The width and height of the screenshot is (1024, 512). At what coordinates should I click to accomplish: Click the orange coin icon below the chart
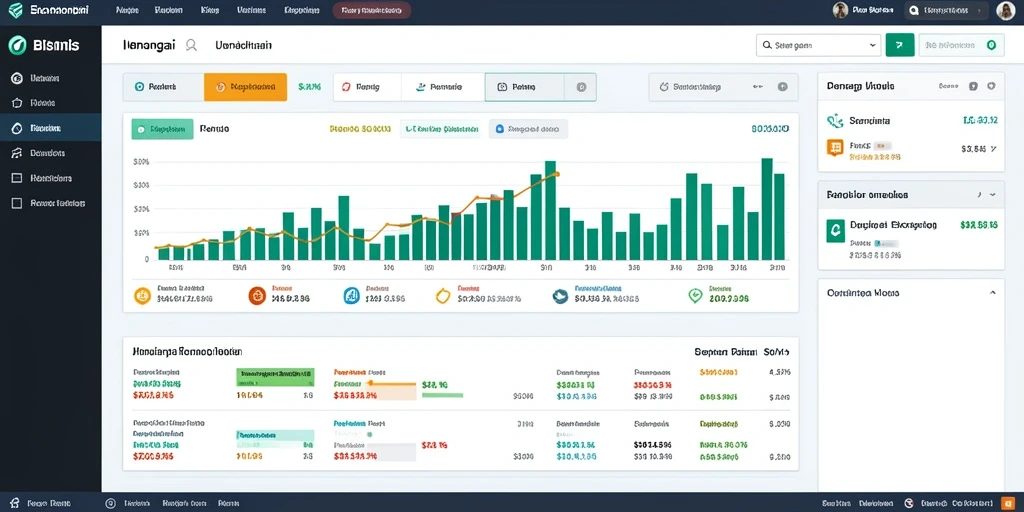pyautogui.click(x=142, y=296)
